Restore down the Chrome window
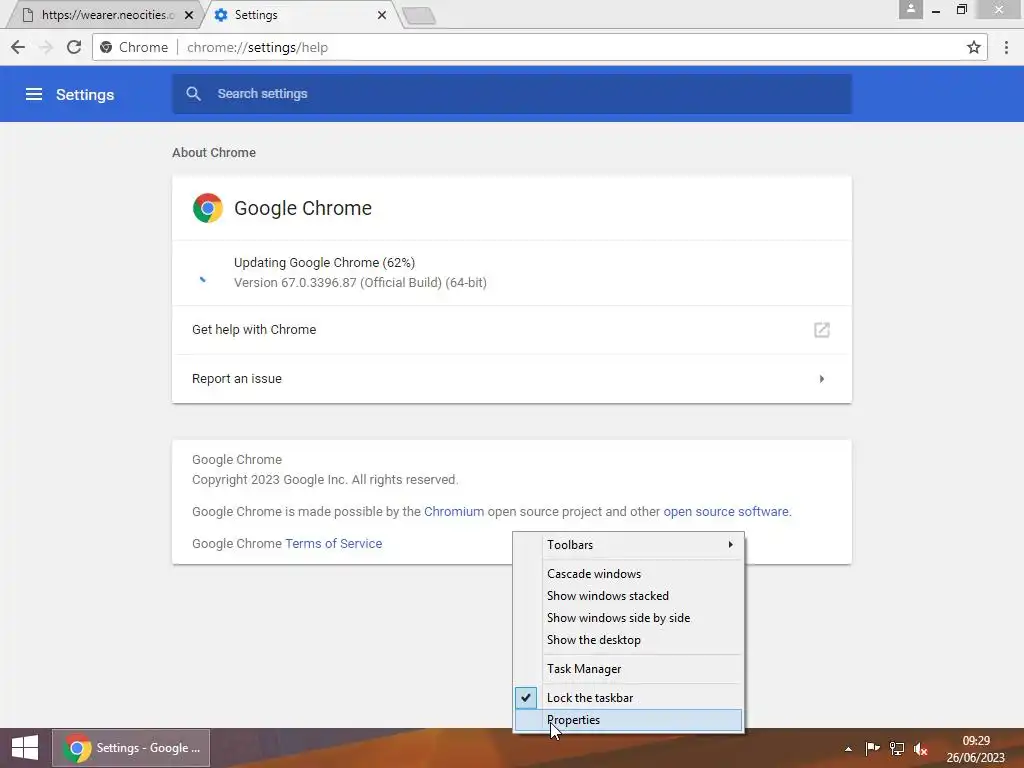Screen dimensions: 1024x768 point(961,9)
